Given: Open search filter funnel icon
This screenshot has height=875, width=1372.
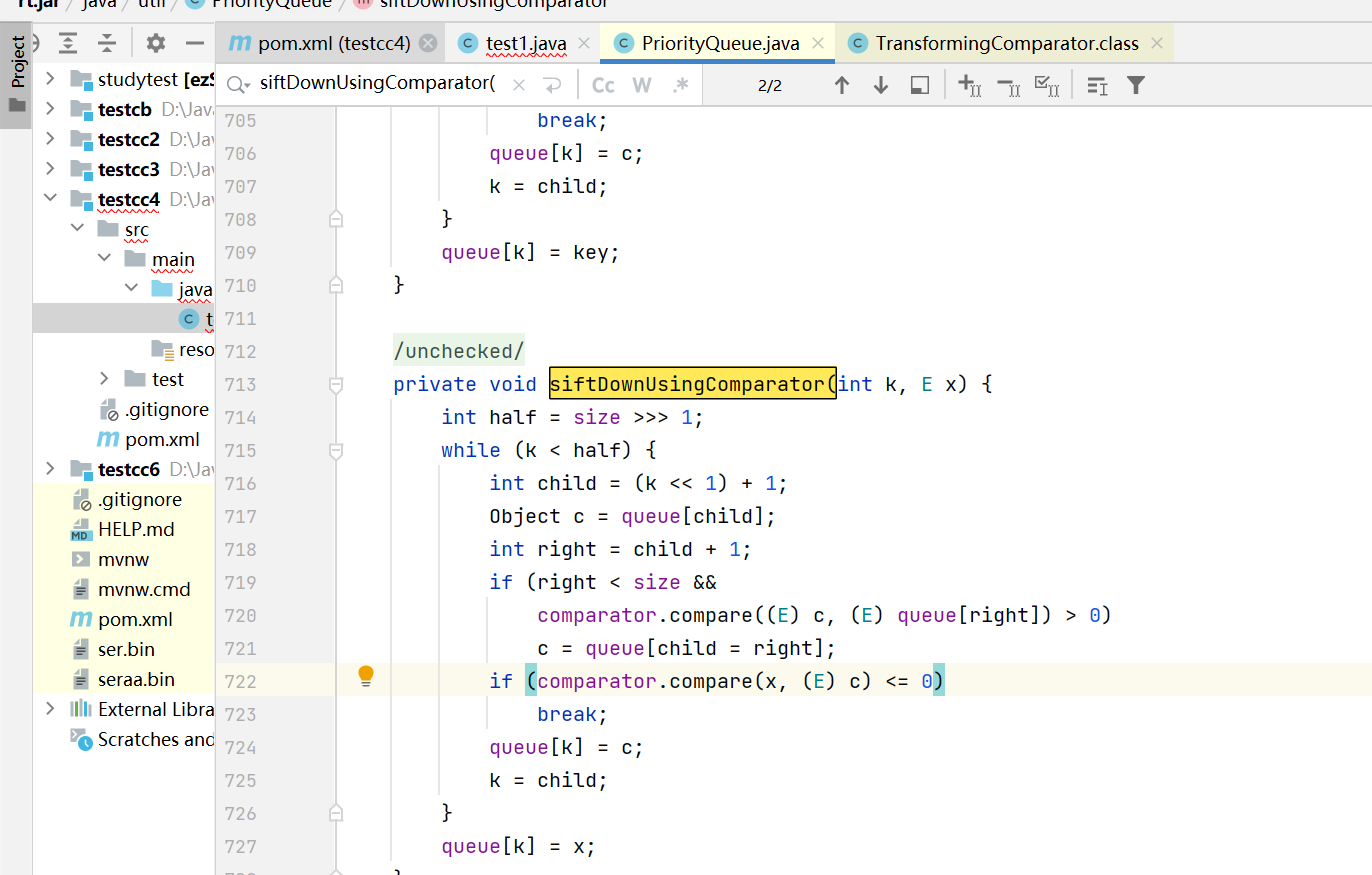Looking at the screenshot, I should point(1135,85).
